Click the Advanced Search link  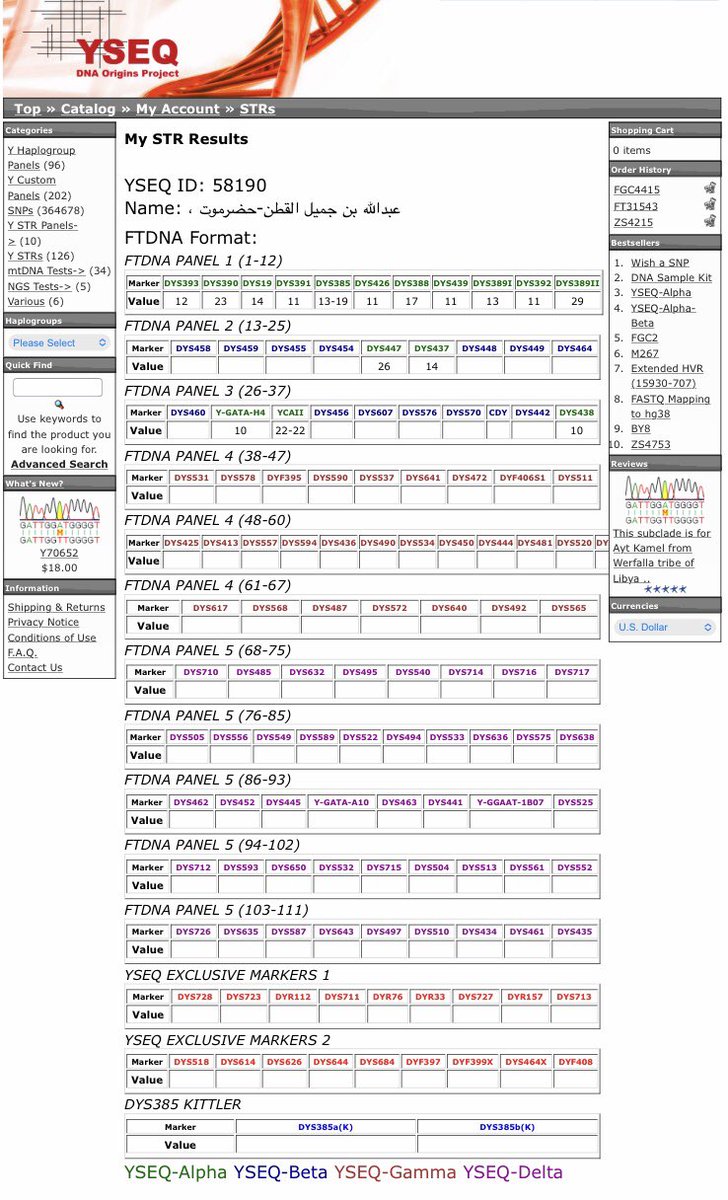59,464
